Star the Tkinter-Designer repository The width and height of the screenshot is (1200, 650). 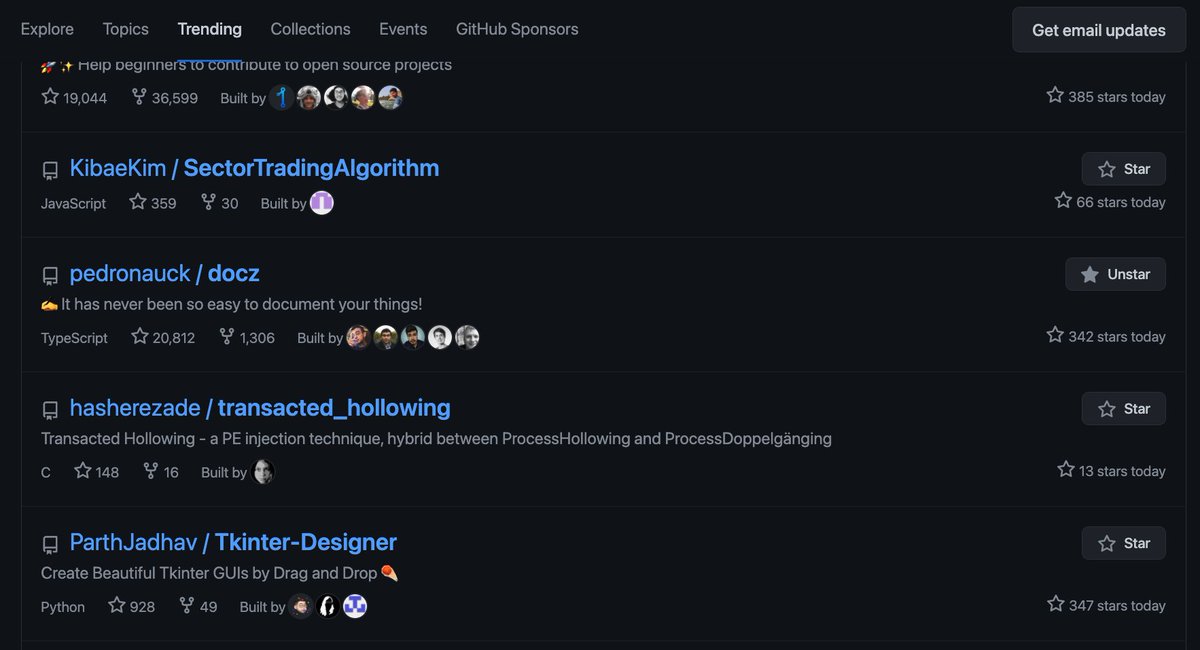pos(1123,543)
